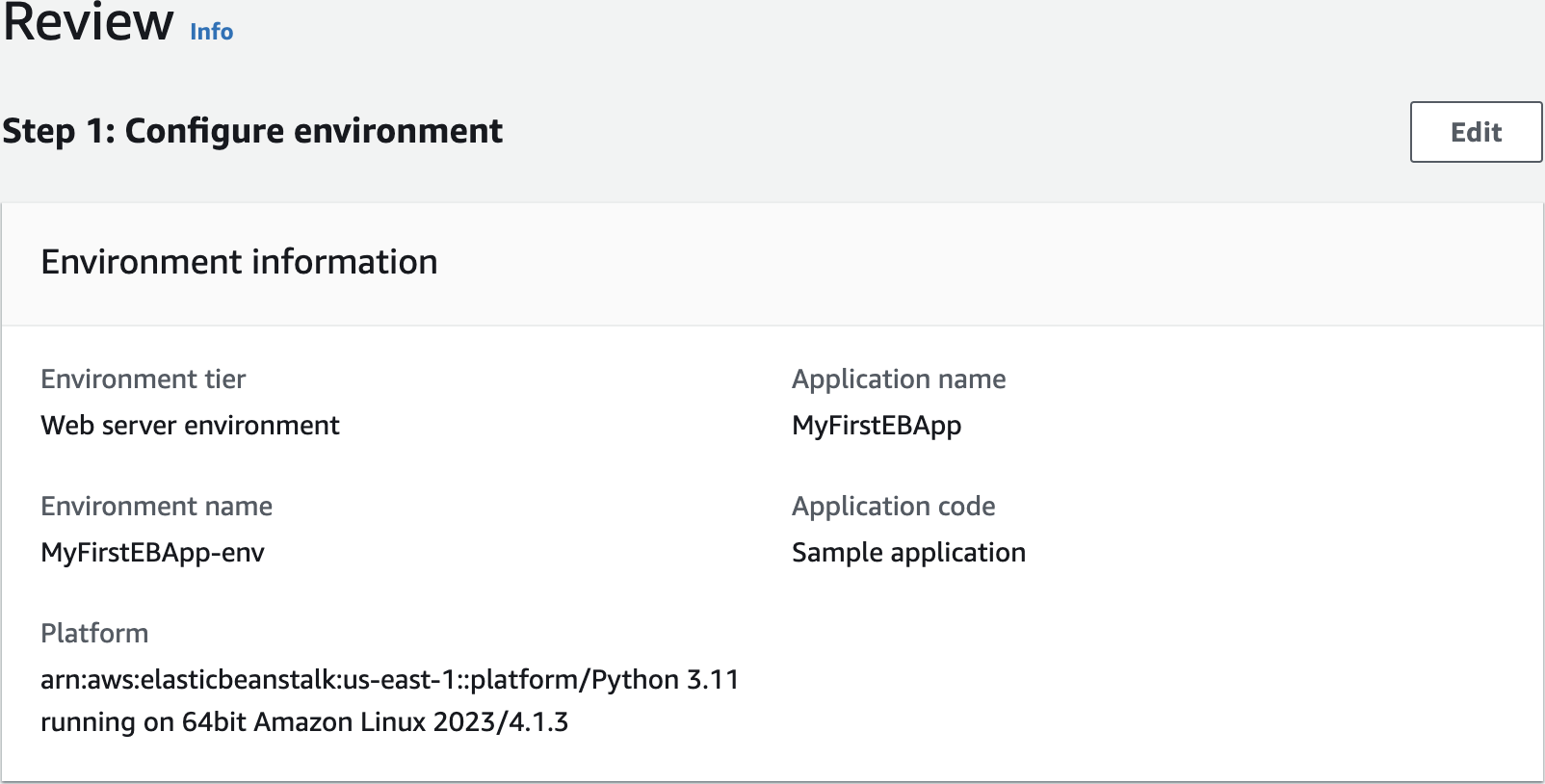The width and height of the screenshot is (1545, 784).
Task: Click the Environment information panel header
Action: (x=239, y=262)
